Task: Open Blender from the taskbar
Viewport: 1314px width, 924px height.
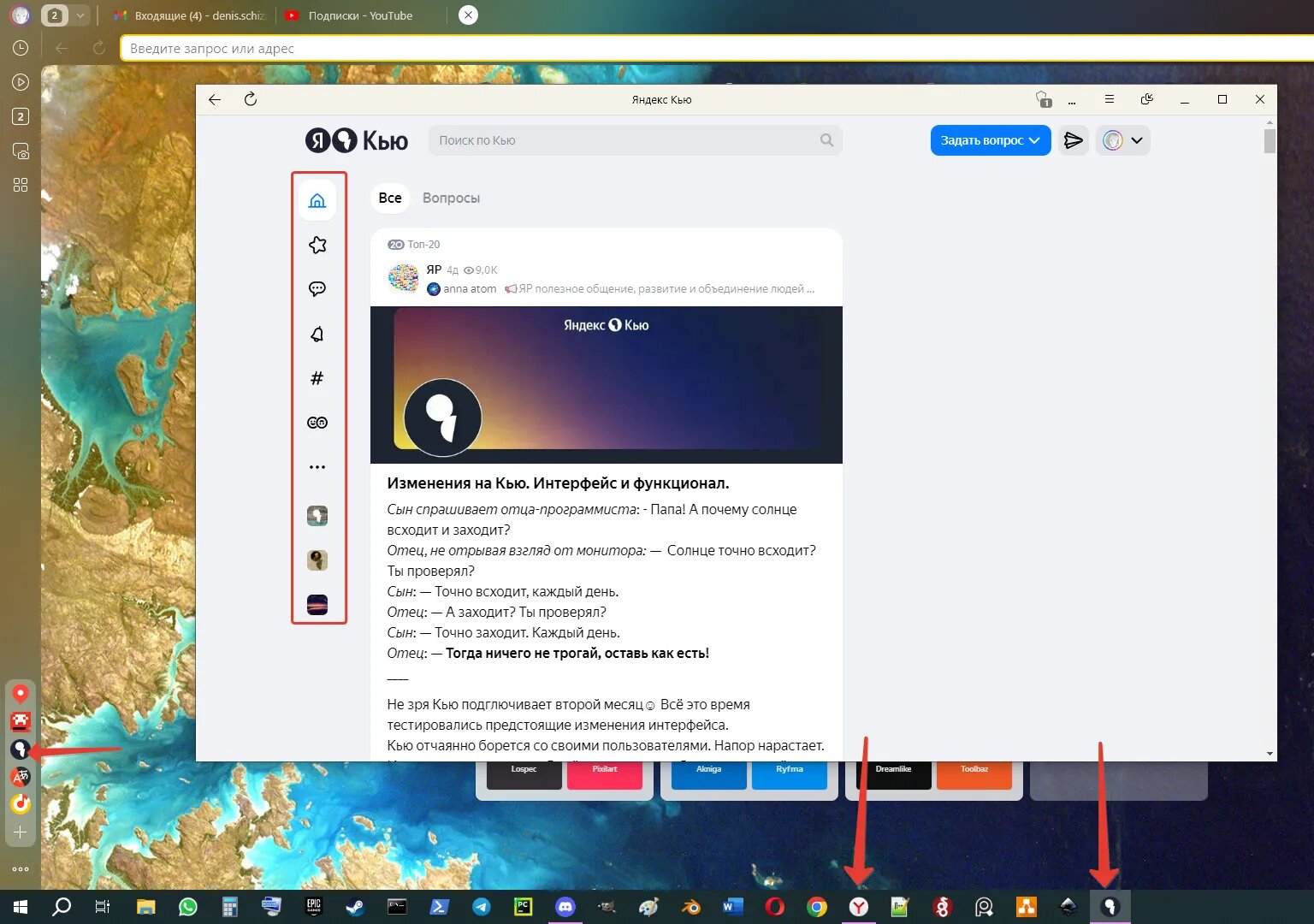Action: point(691,907)
